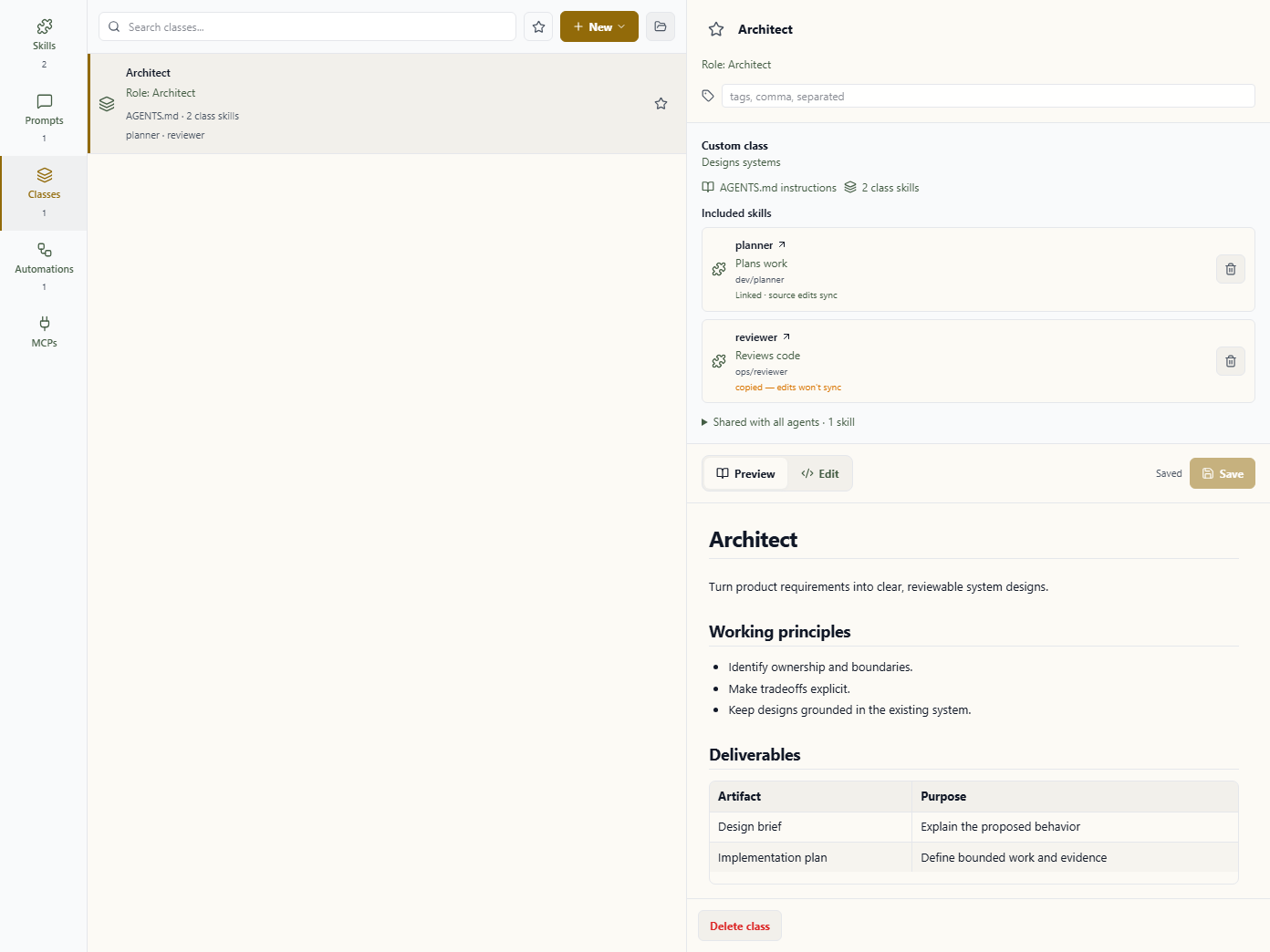Screen dimensions: 1270x952
Task: Click the puzzle icon on reviewer card
Action: [x=719, y=361]
